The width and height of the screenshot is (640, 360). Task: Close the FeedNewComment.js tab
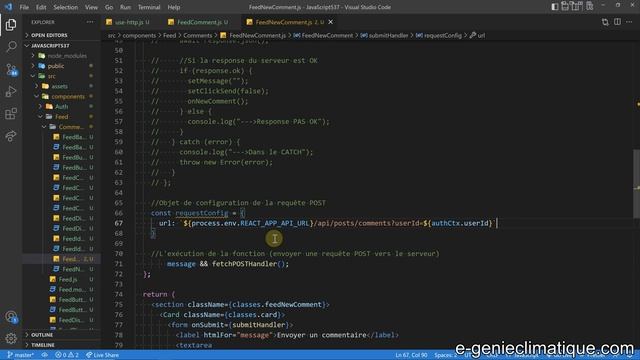click(x=331, y=22)
